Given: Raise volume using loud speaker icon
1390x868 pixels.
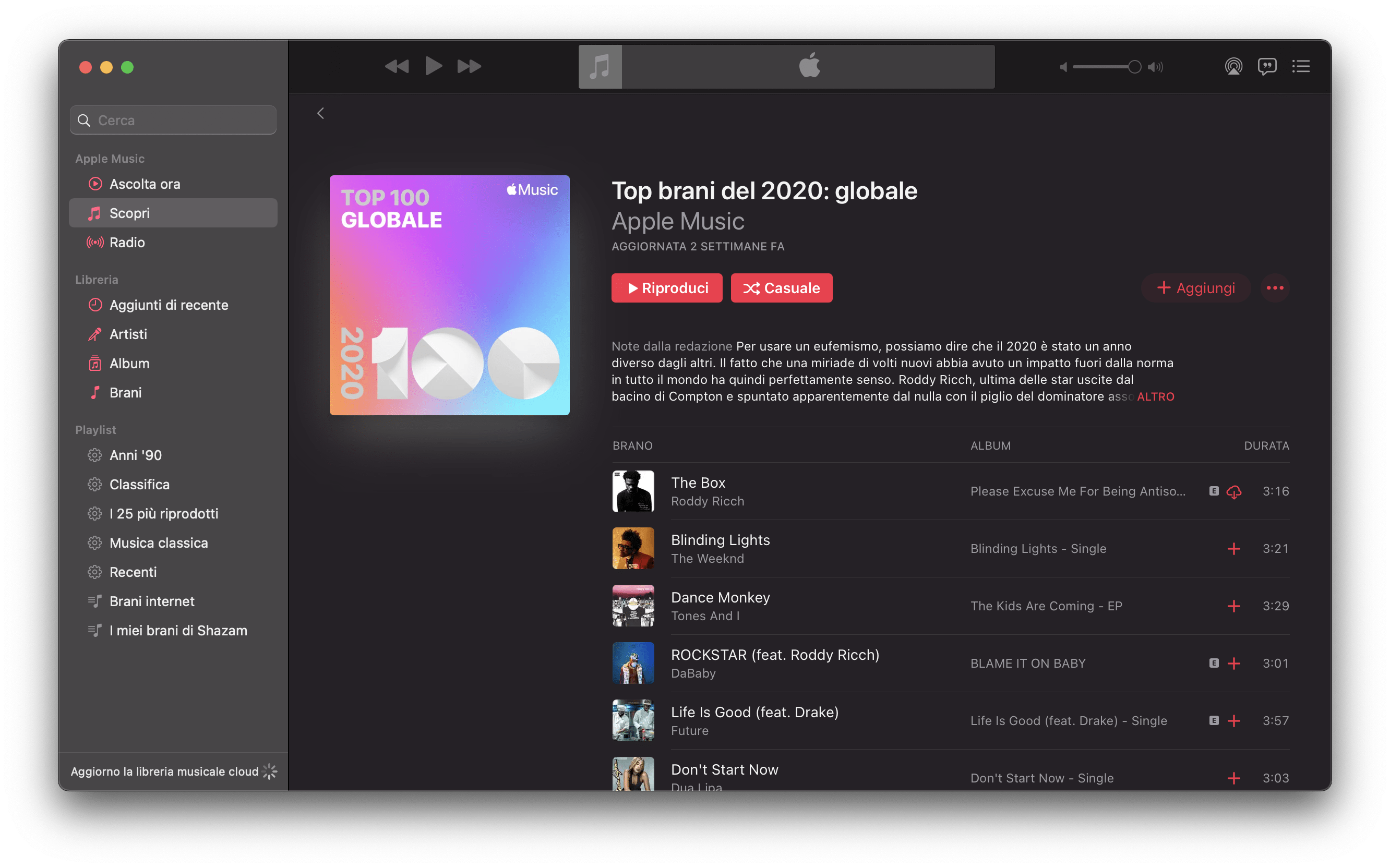Looking at the screenshot, I should pos(1155,67).
